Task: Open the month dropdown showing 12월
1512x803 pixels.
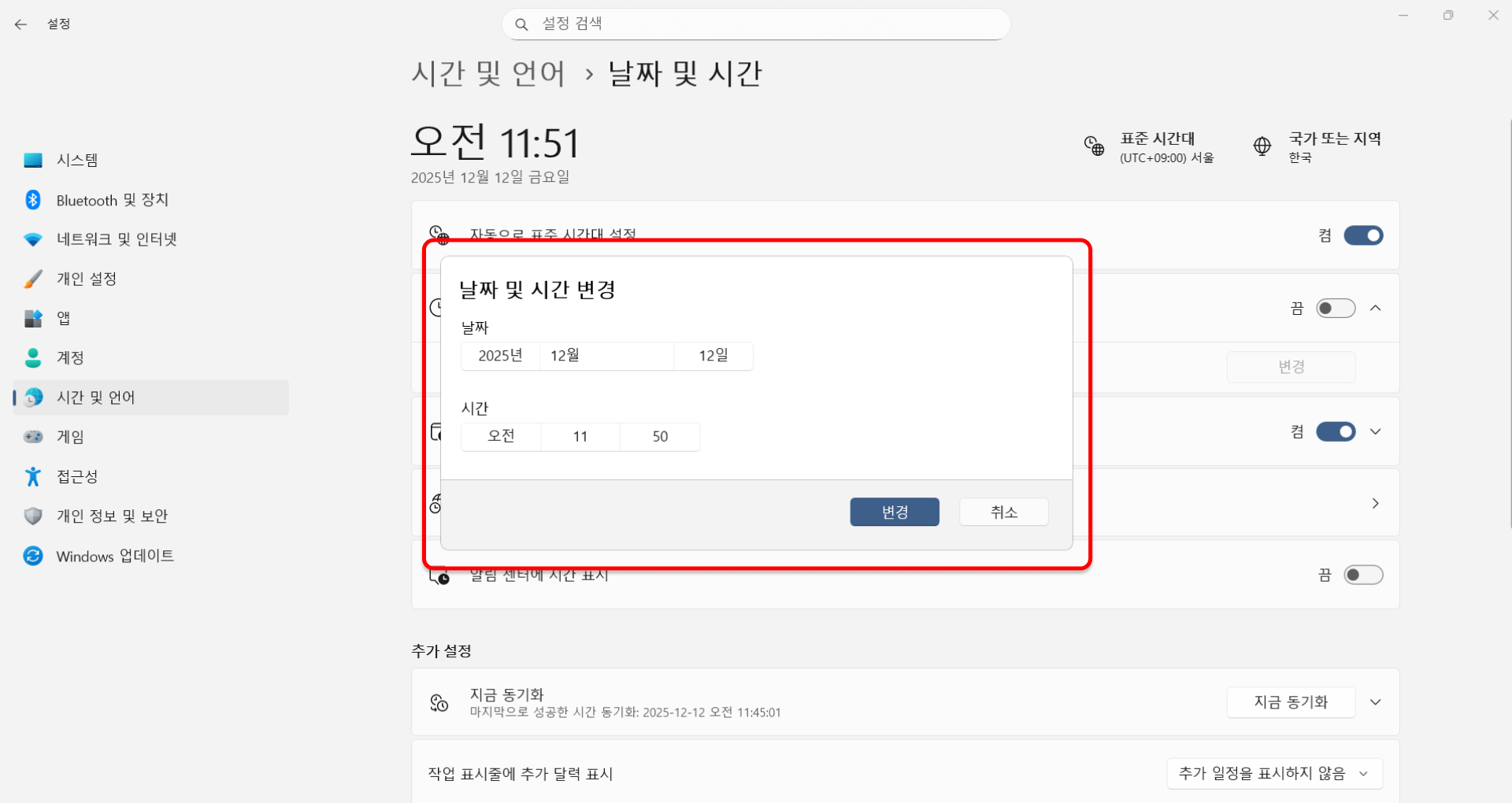Action: (x=606, y=356)
